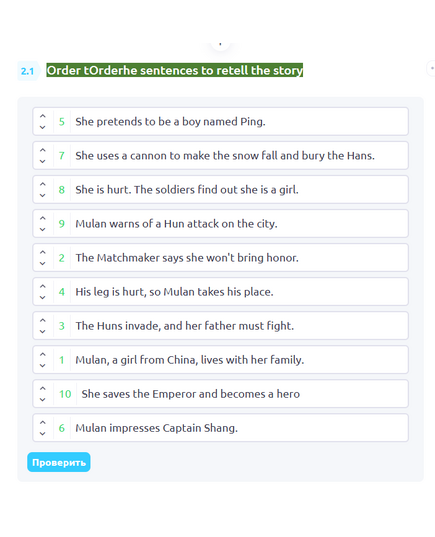Move 'Mulan impresses Captain Shang' down
Screen dimensions: 435x537
click(42, 434)
